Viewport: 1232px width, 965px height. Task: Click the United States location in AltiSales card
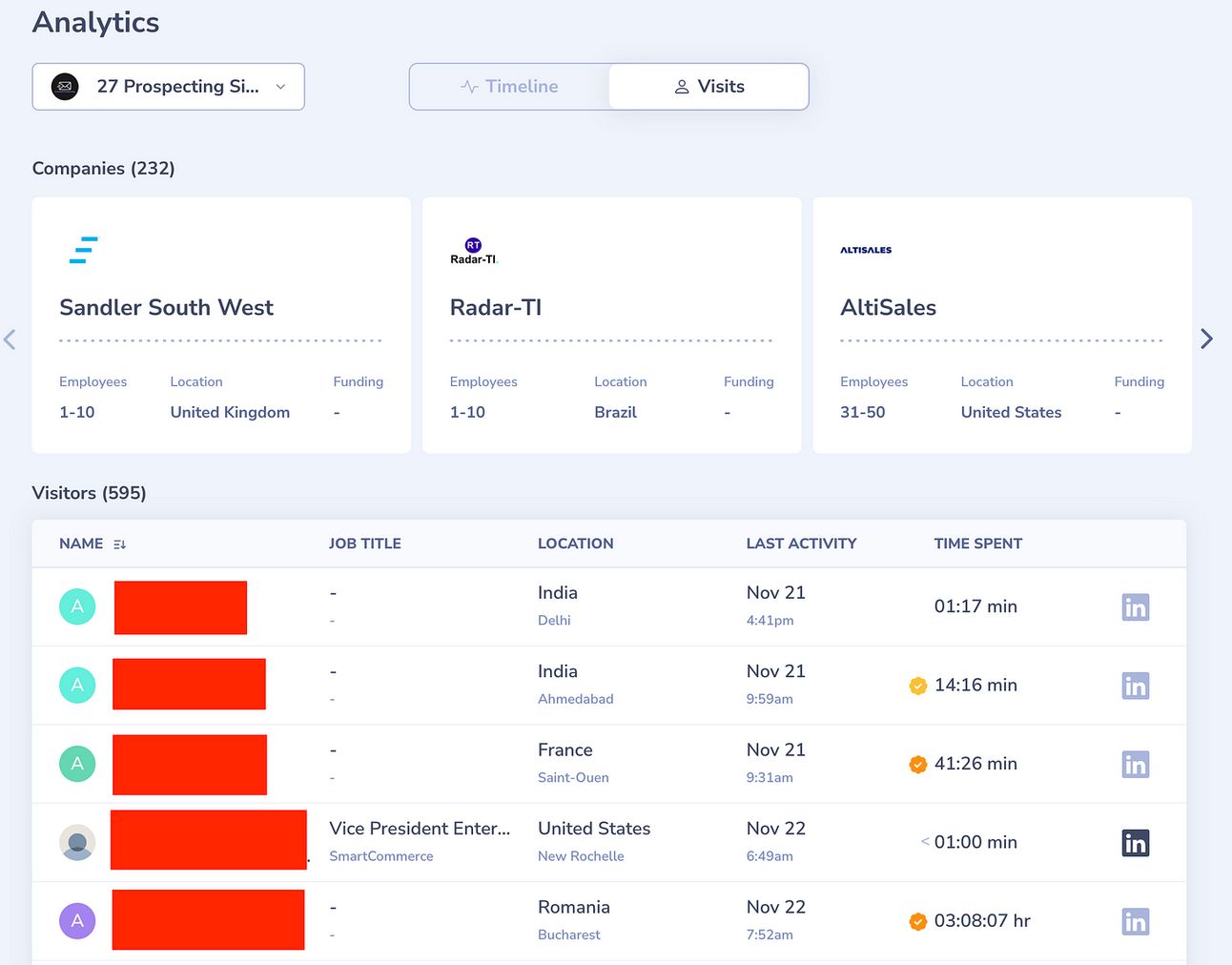1011,412
